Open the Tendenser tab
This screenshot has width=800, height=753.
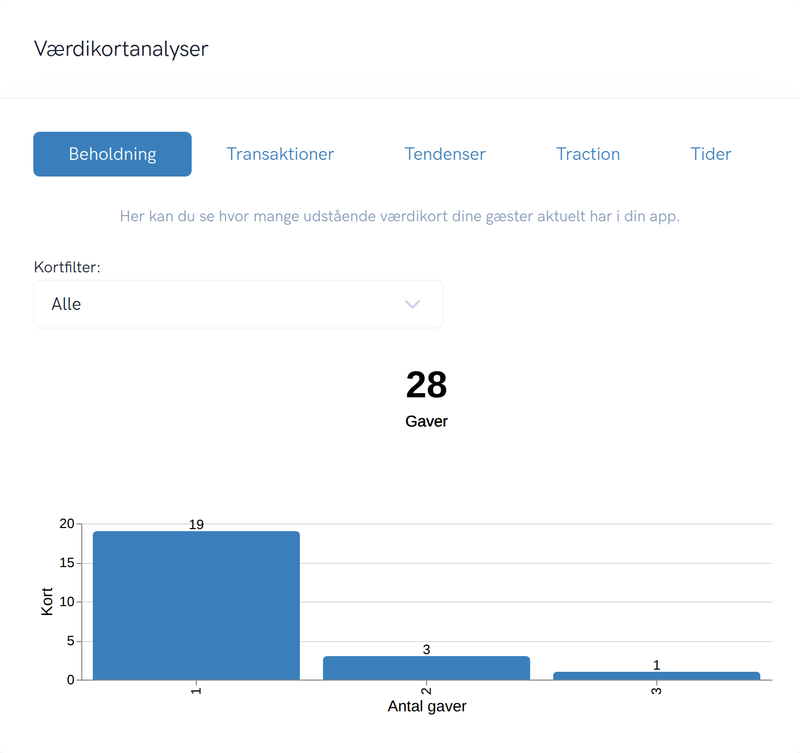445,154
